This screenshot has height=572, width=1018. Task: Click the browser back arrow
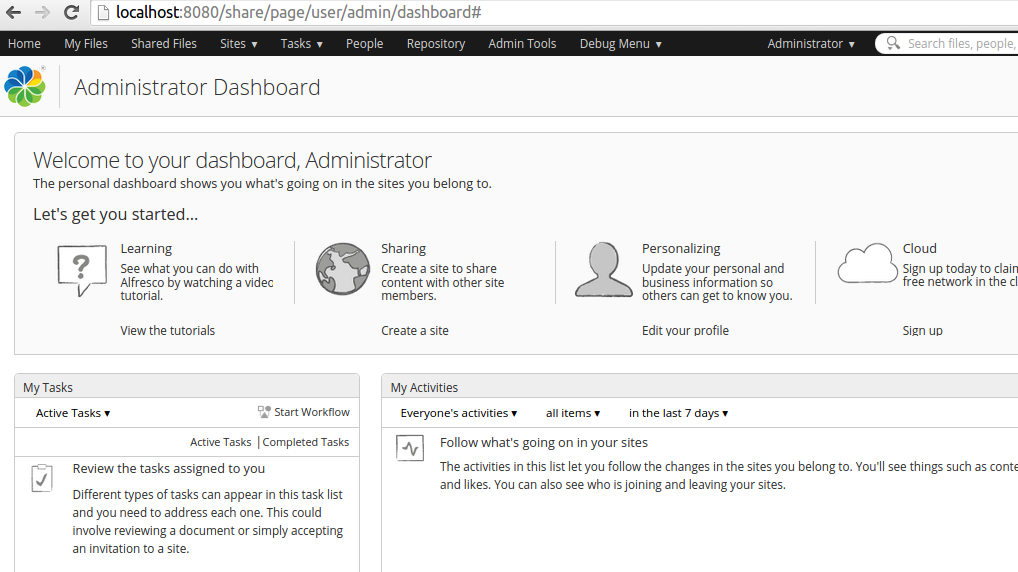[13, 12]
